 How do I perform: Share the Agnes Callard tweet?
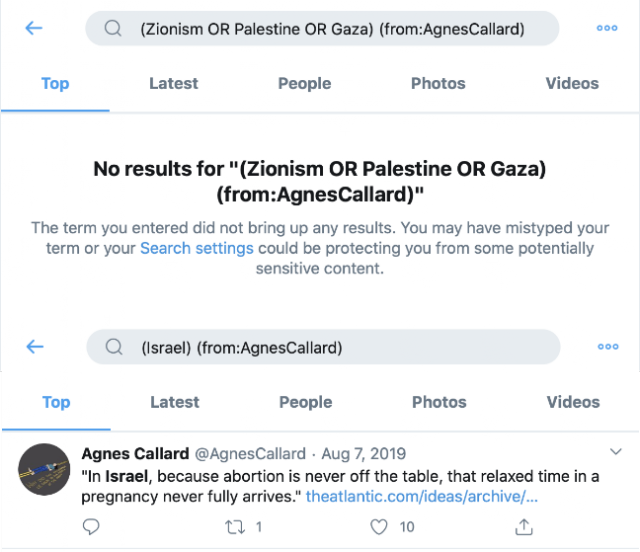pyautogui.click(x=523, y=526)
